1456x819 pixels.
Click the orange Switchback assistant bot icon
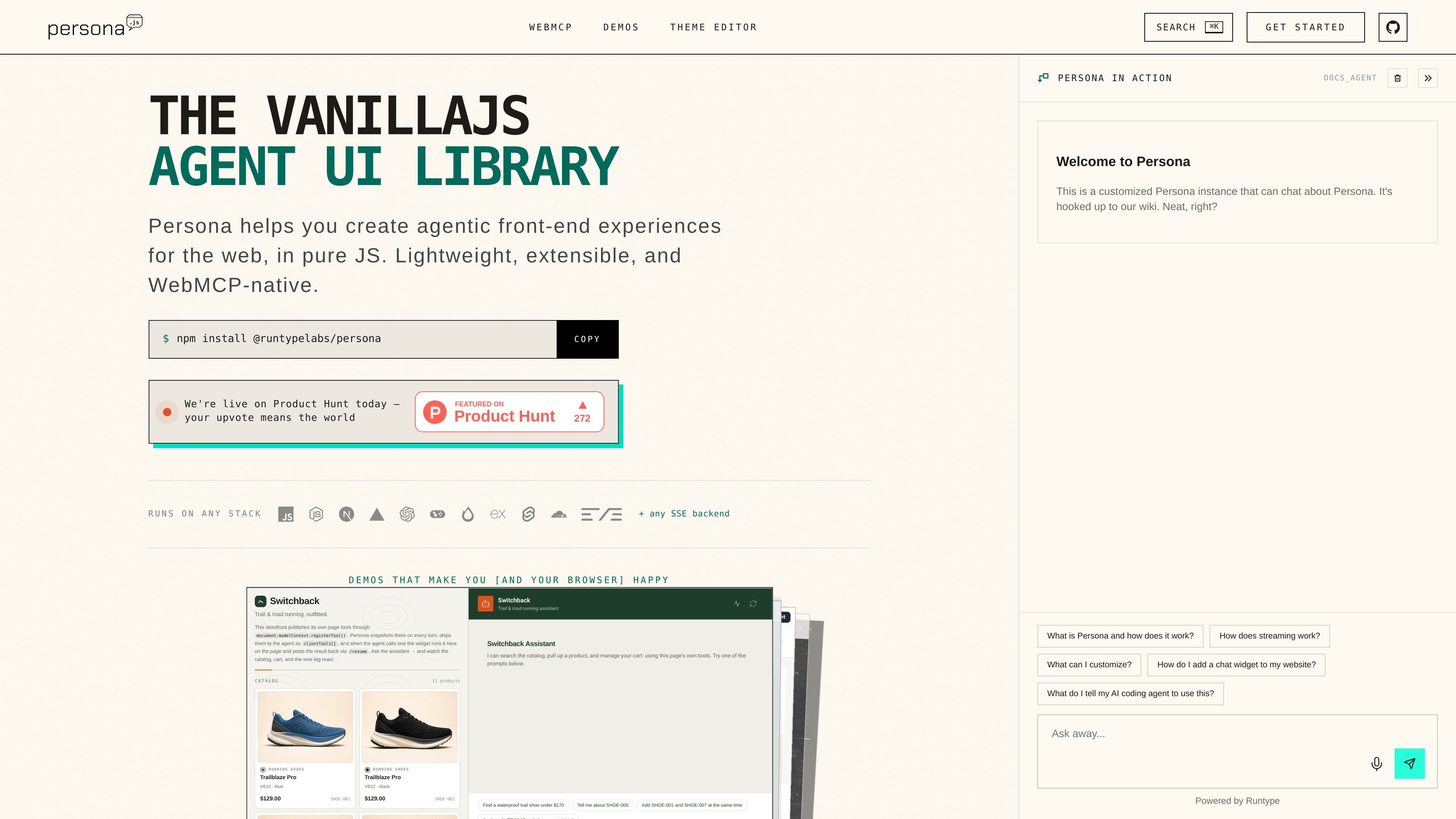click(x=485, y=604)
